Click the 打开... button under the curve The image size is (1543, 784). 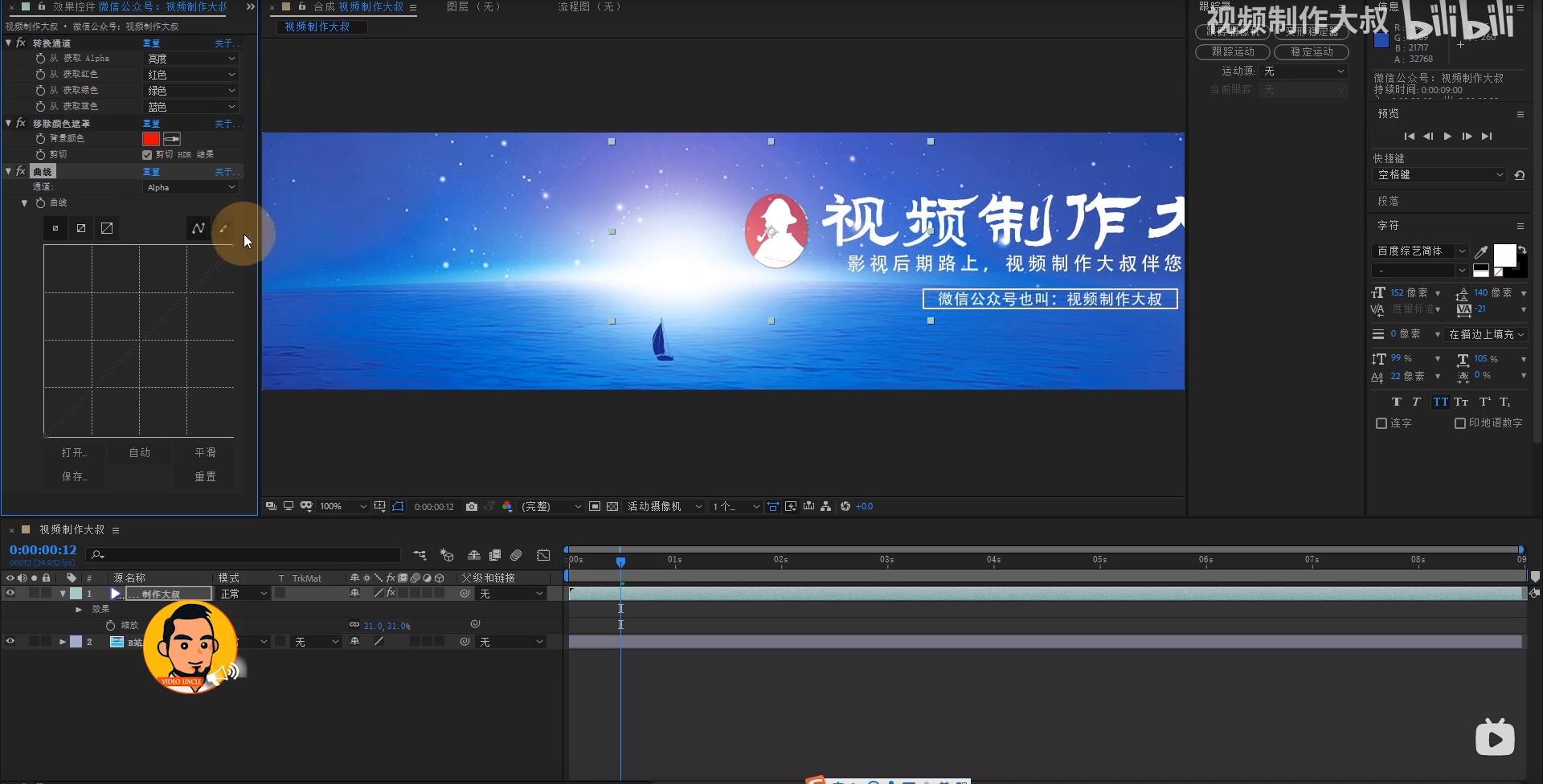tap(74, 453)
